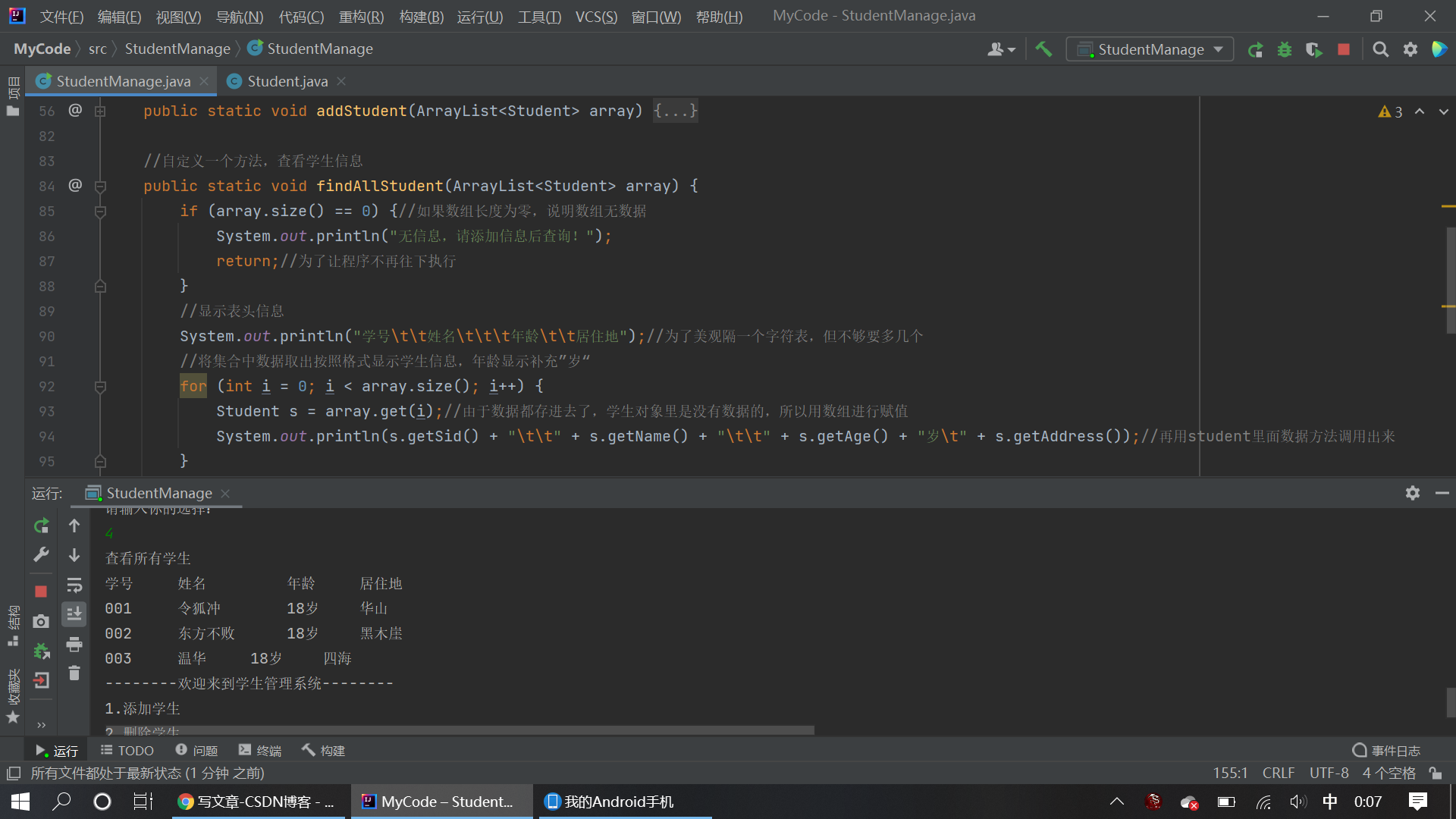Click the console horizontal scrollbar

click(460, 730)
